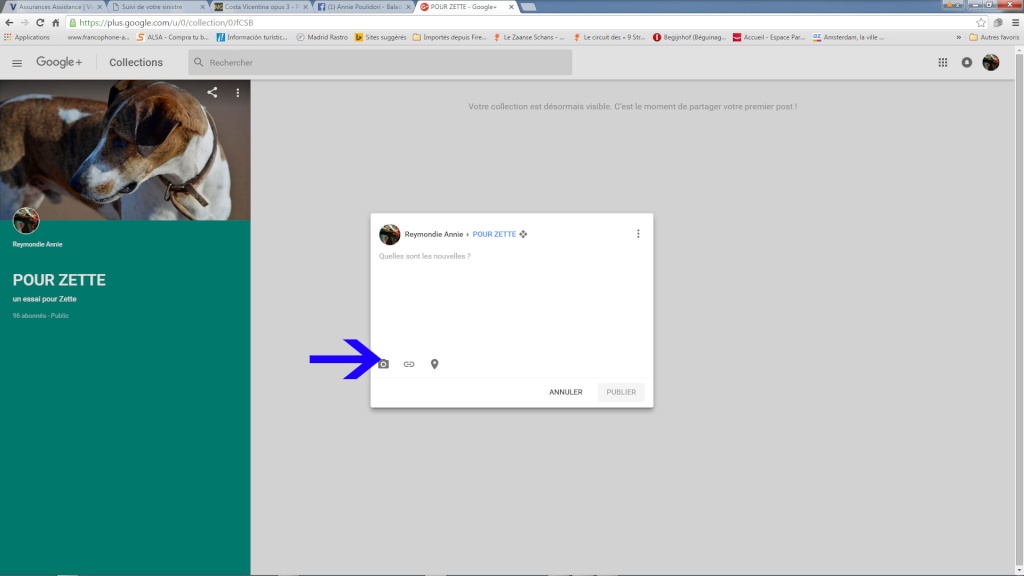Open the browser home page

click(56, 22)
